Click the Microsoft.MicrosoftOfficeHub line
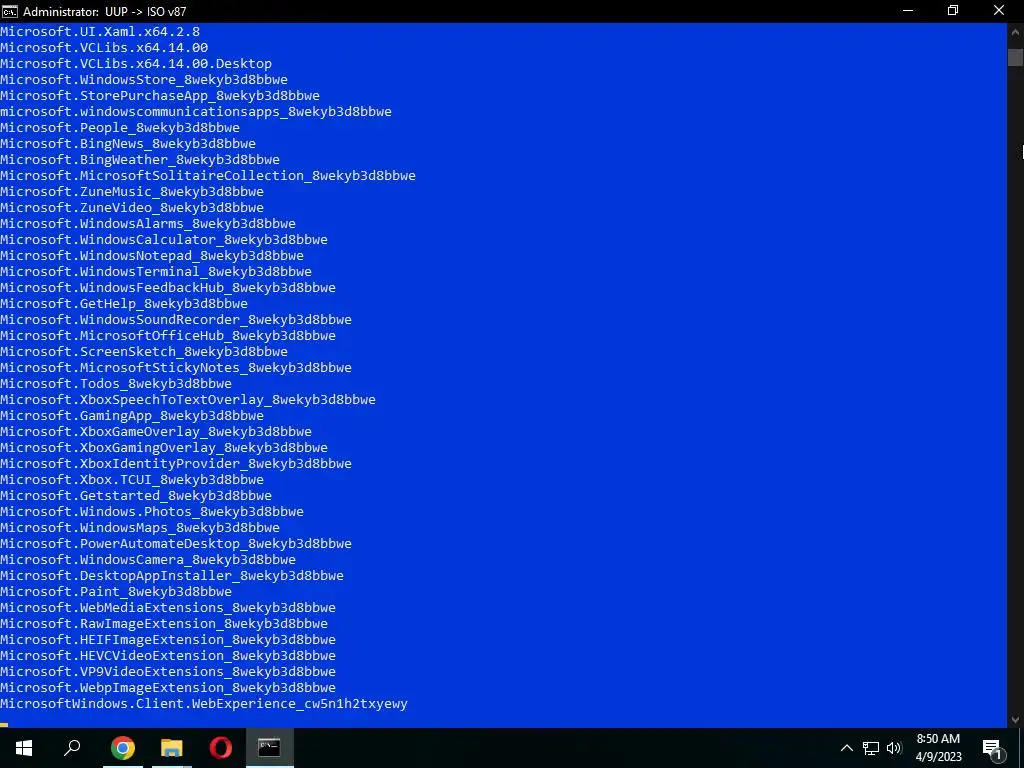 click(x=168, y=336)
